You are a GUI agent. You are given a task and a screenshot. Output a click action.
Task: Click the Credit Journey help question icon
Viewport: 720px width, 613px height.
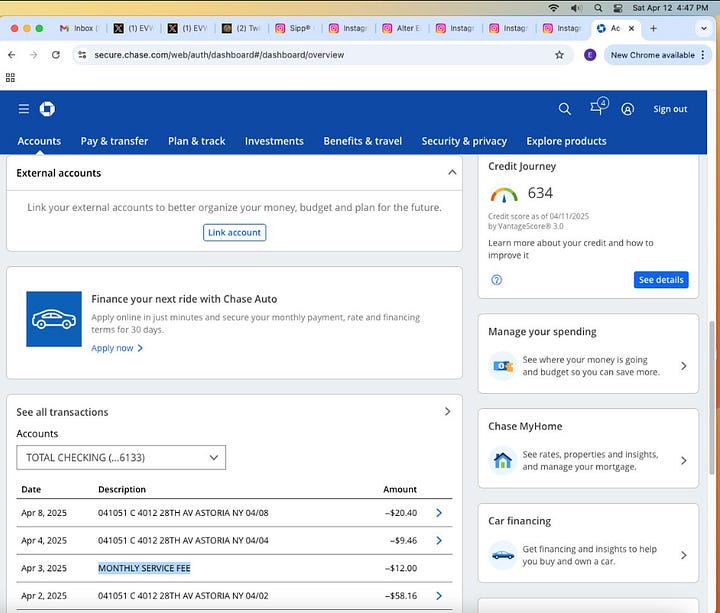[496, 280]
